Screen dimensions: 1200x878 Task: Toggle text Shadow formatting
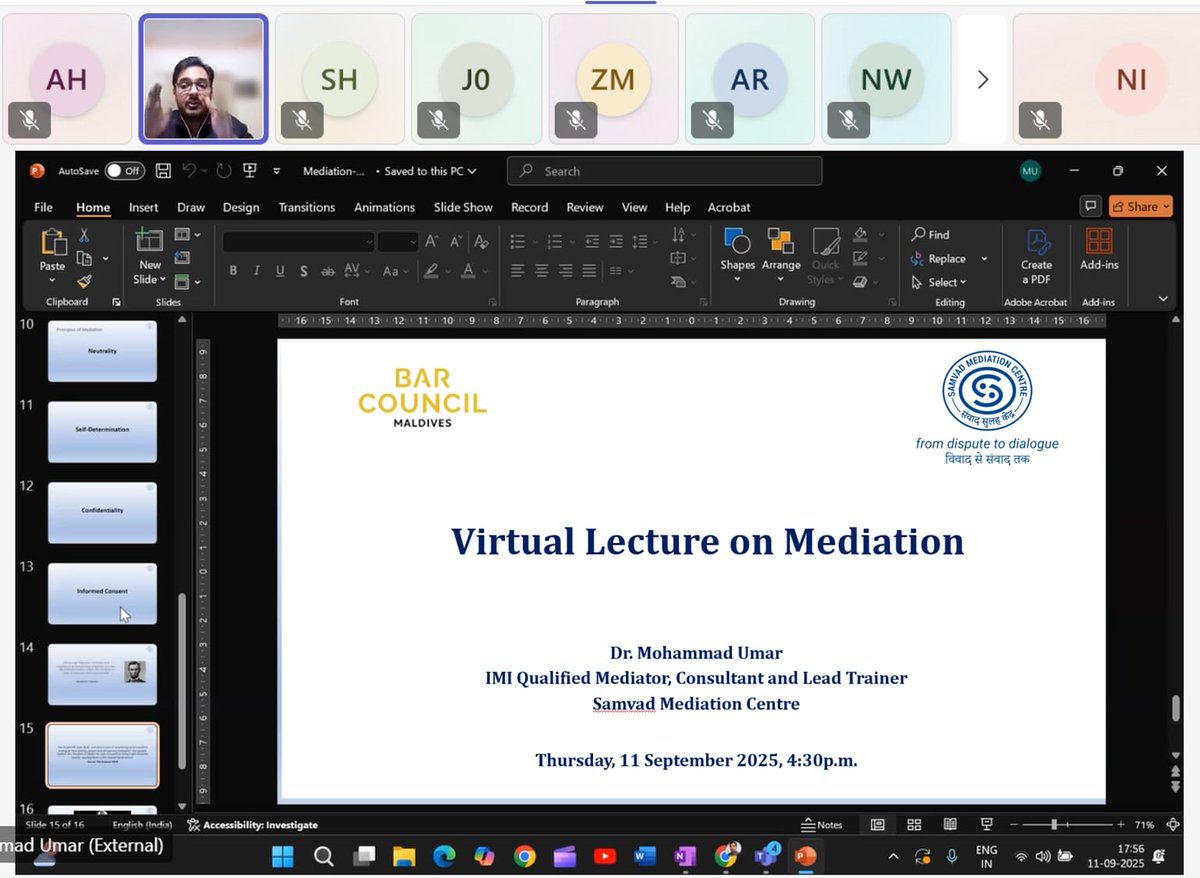coord(303,271)
